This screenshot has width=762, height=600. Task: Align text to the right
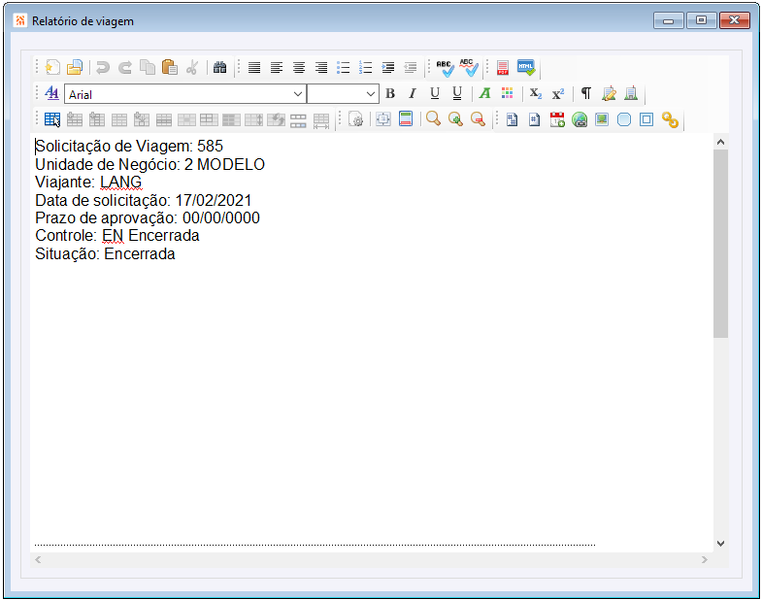pos(321,67)
